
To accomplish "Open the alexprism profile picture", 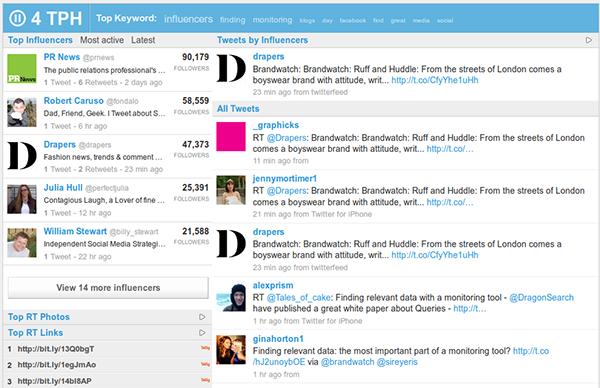I will click(231, 297).
